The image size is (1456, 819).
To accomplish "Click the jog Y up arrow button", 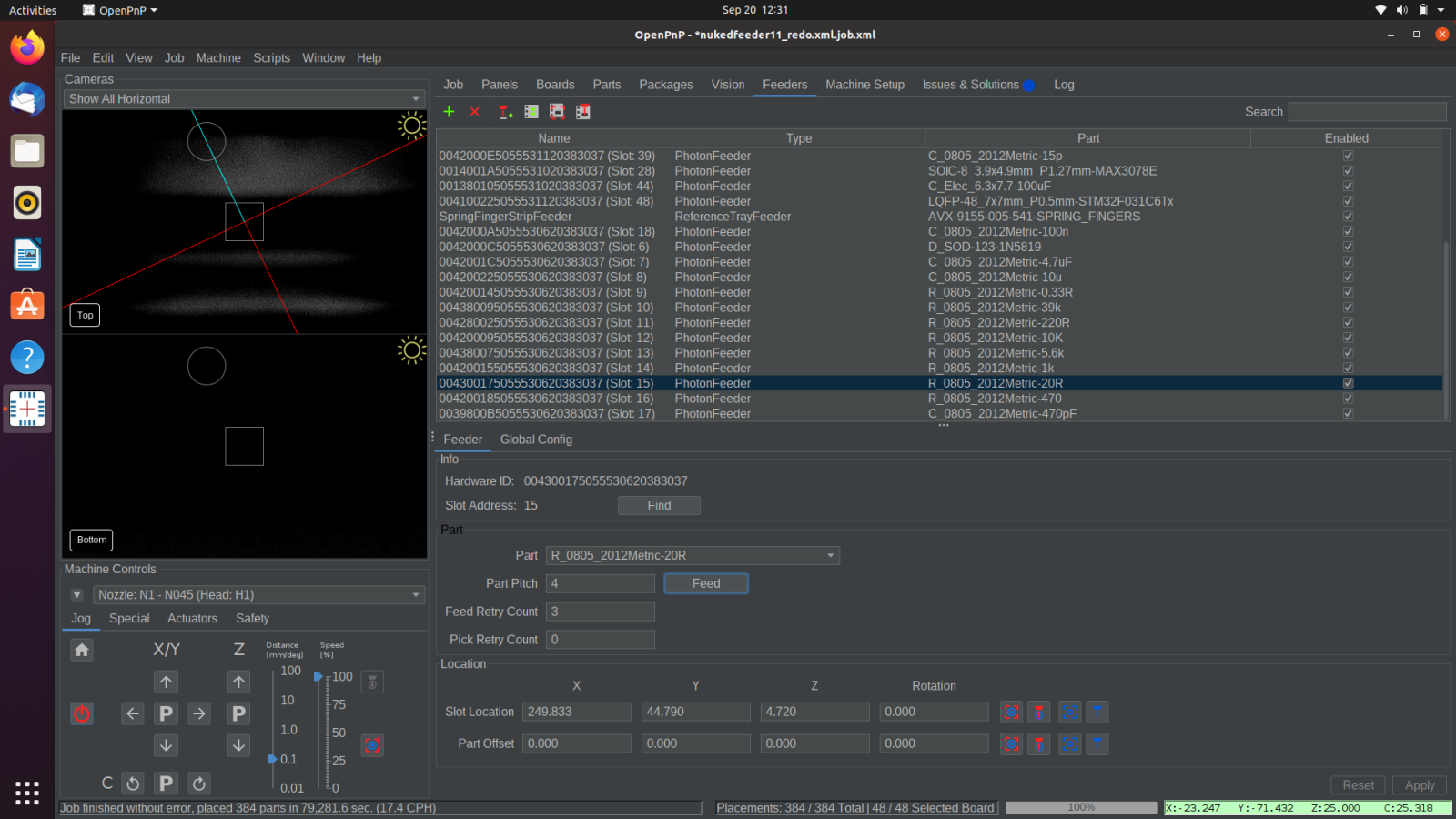I will coord(166,682).
